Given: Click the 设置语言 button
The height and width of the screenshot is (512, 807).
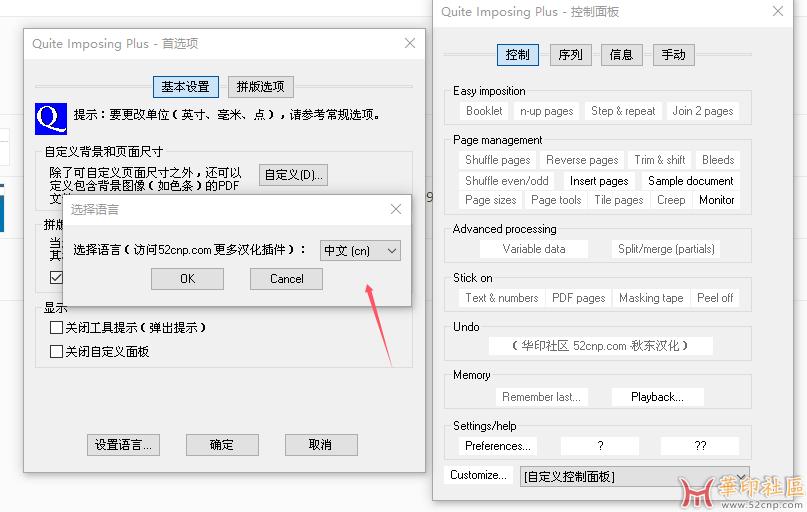Looking at the screenshot, I should [x=123, y=445].
